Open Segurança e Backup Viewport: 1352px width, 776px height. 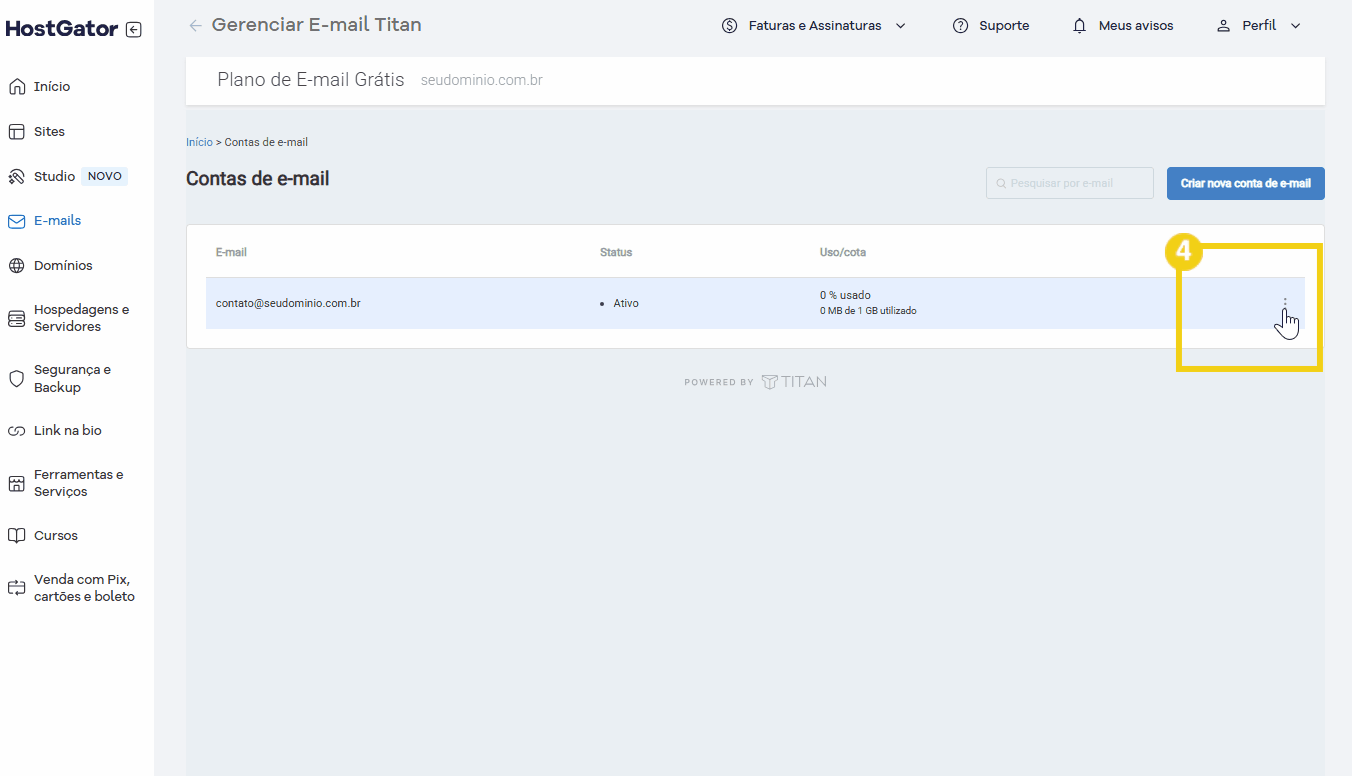[x=72, y=378]
